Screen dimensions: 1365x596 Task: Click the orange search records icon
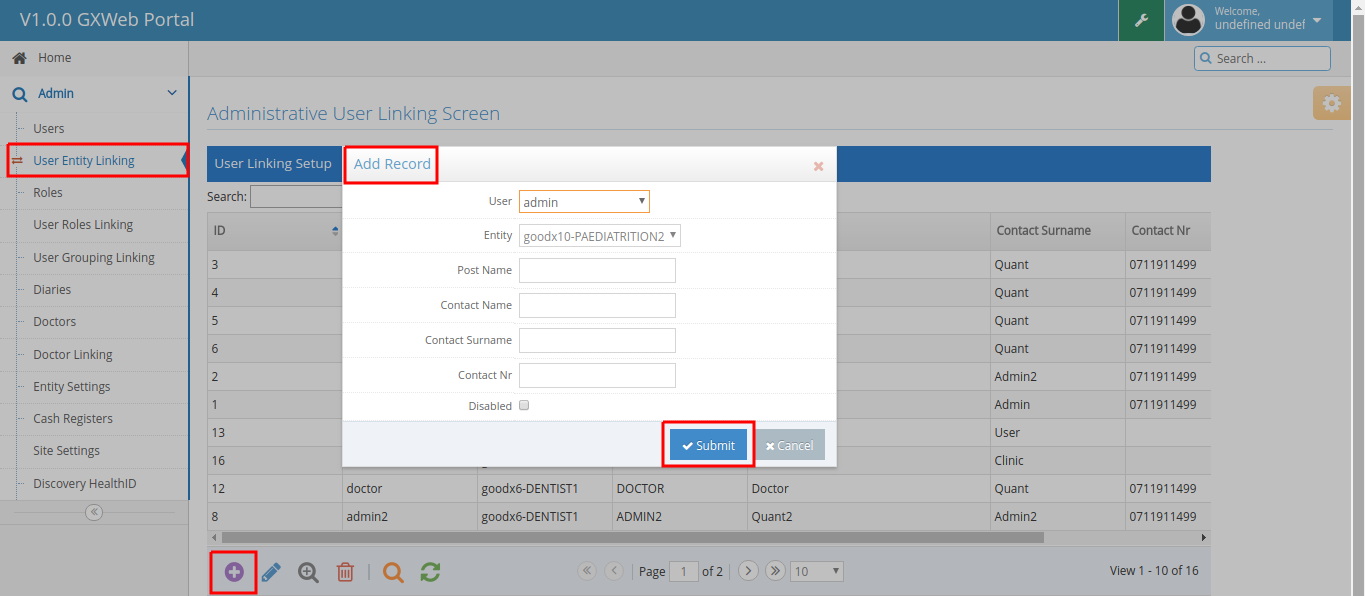pos(394,572)
